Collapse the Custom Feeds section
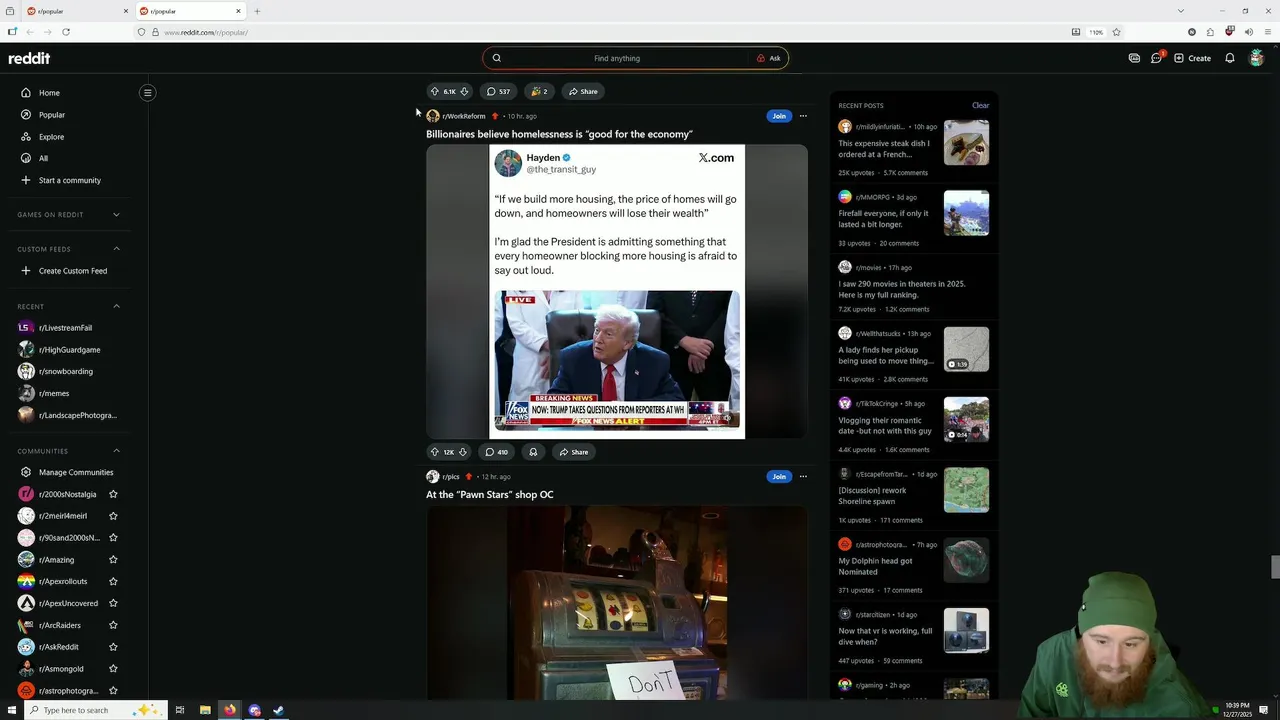1280x720 pixels. (116, 249)
